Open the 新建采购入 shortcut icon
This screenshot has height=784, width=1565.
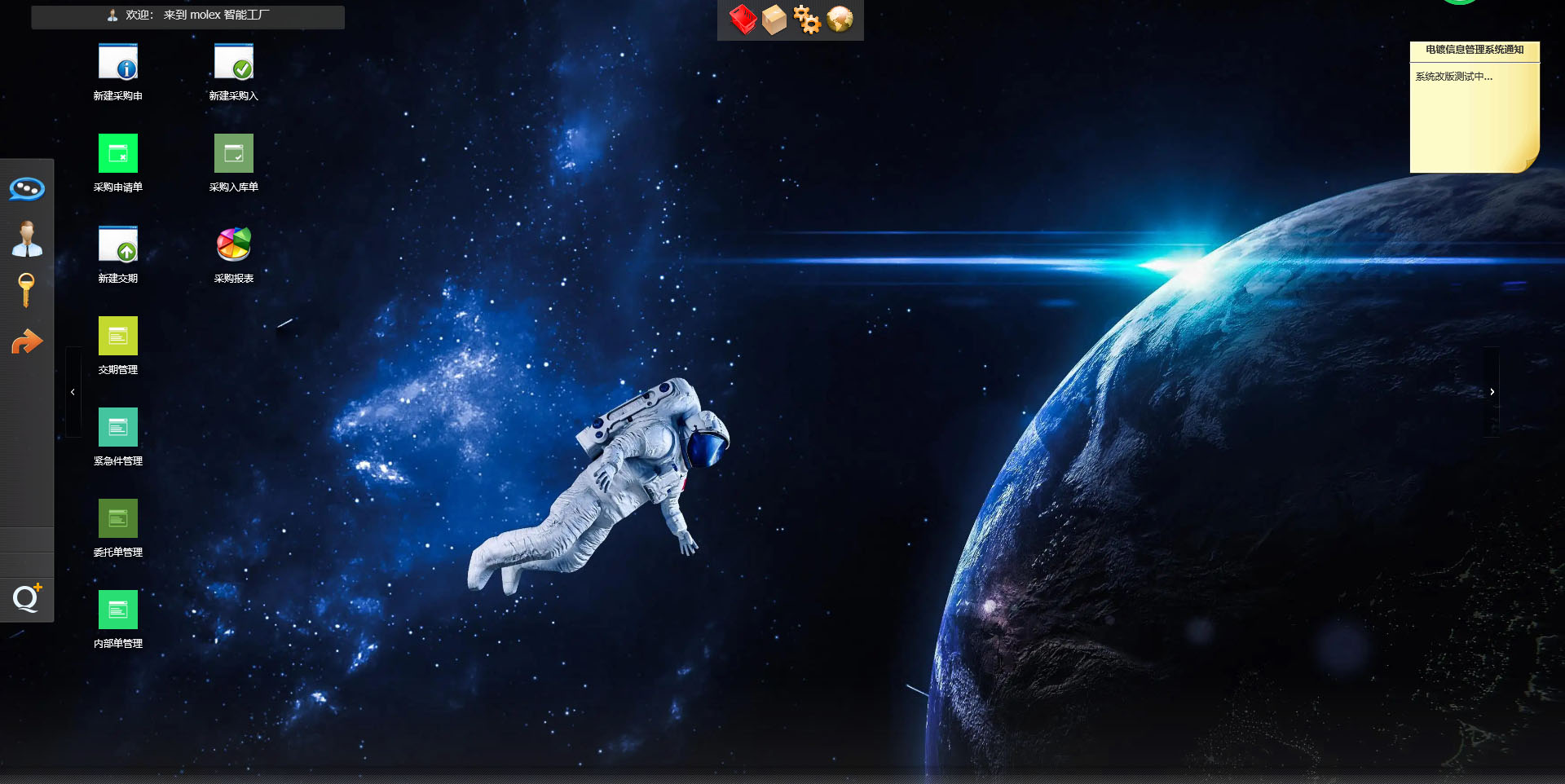[x=234, y=63]
